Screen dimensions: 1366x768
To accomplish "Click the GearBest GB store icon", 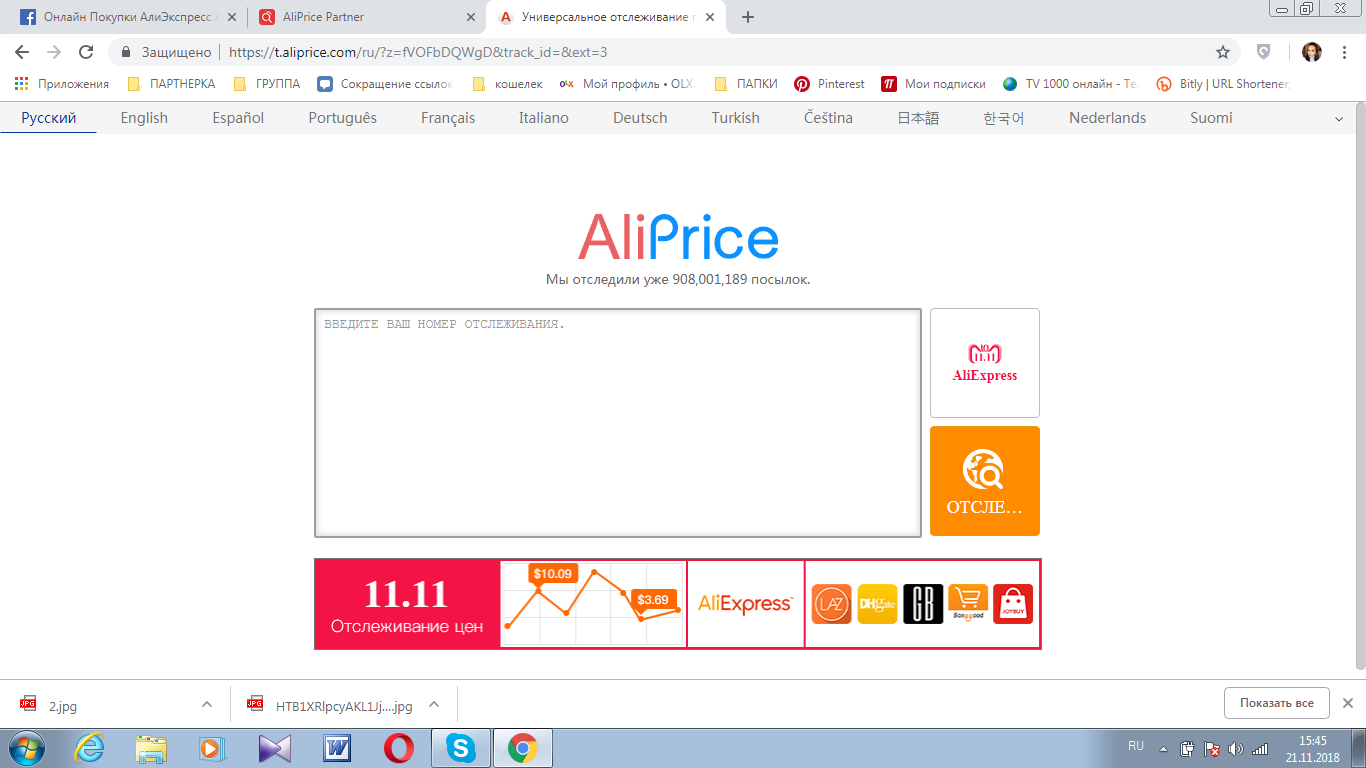I will pos(923,604).
